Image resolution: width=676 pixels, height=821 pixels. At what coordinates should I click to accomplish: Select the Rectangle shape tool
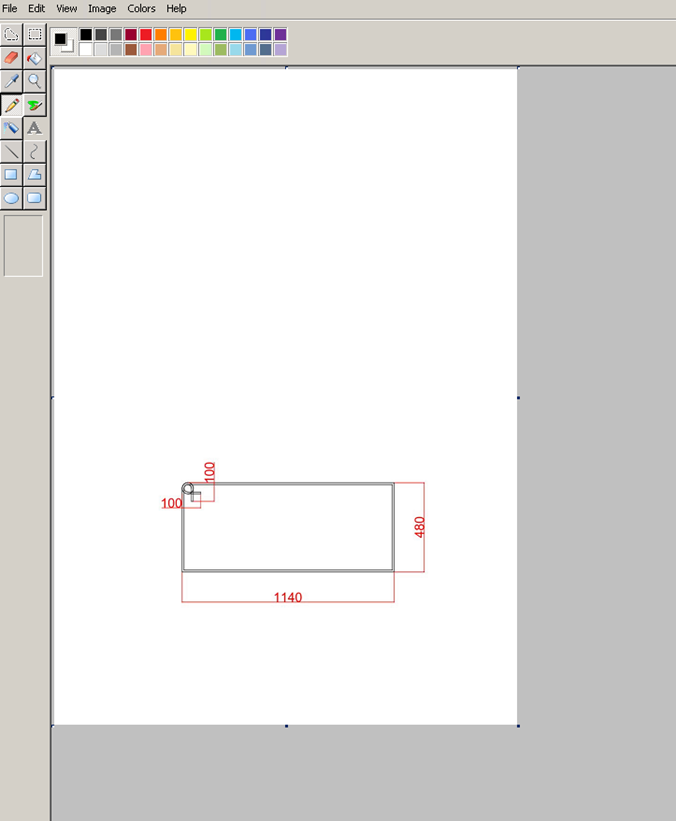pos(11,174)
